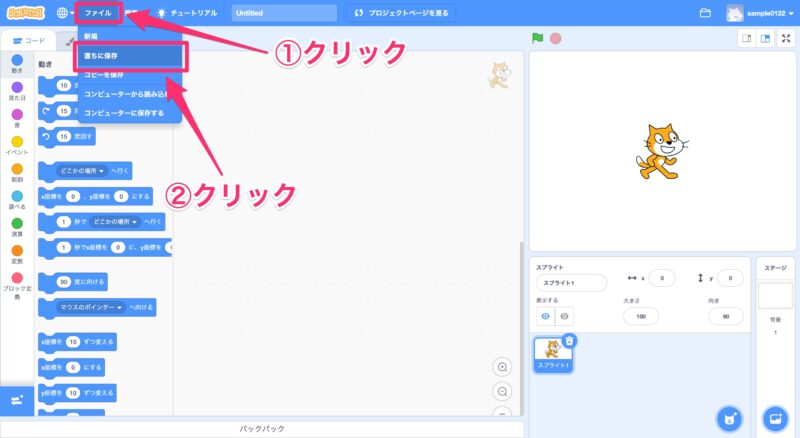Open the language globe dropdown
This screenshot has height=438, width=800.
click(66, 13)
